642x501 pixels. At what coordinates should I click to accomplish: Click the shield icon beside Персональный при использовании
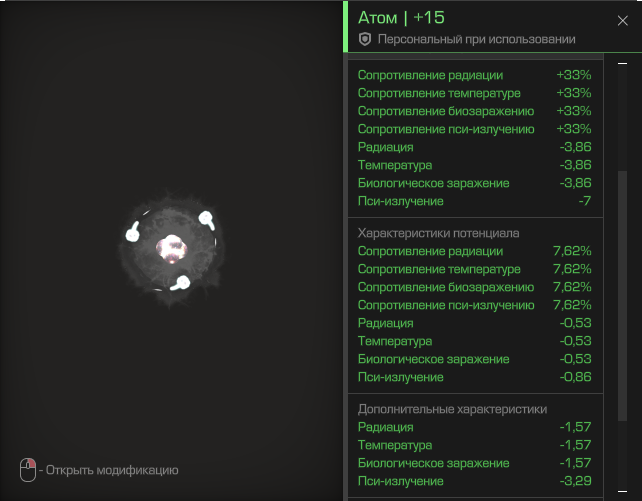pos(365,39)
